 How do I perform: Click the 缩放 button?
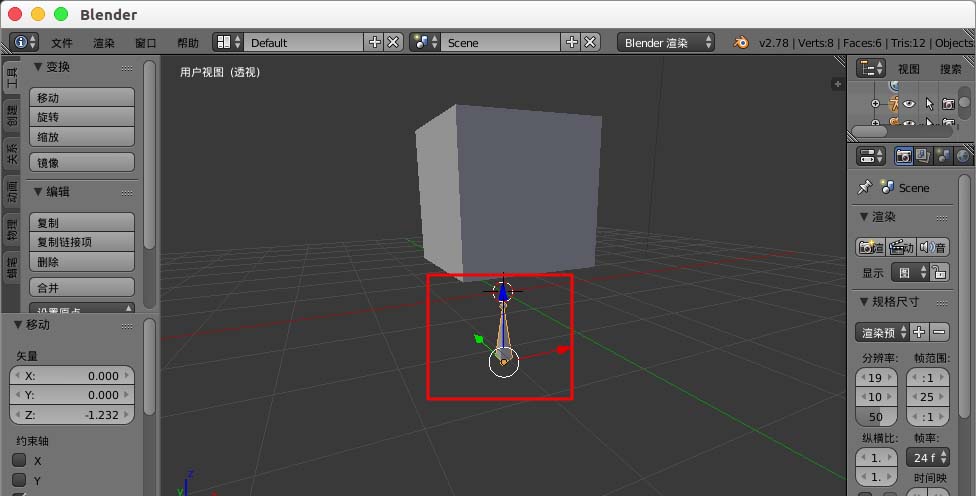82,137
